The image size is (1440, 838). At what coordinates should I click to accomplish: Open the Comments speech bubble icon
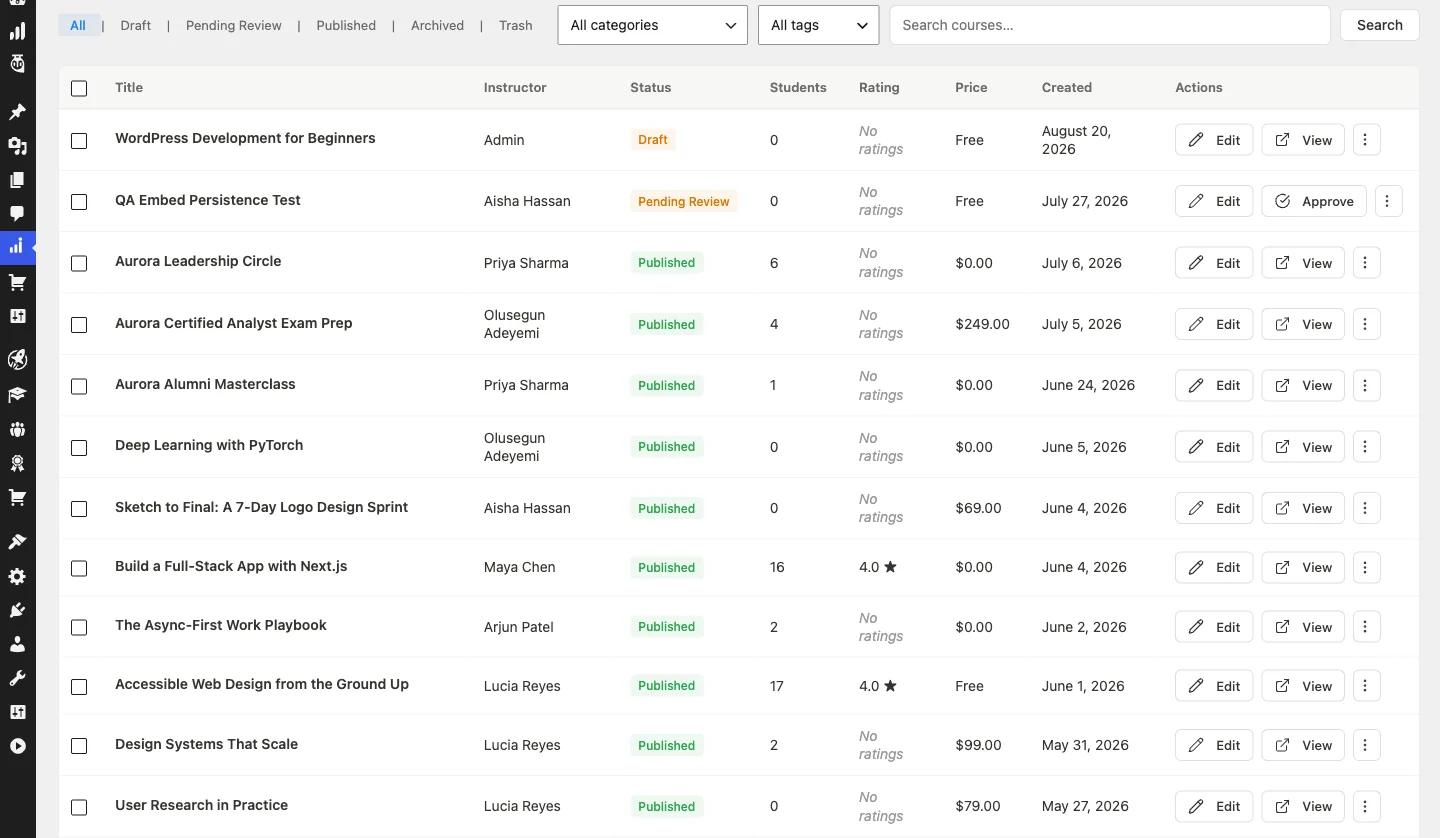coord(17,214)
